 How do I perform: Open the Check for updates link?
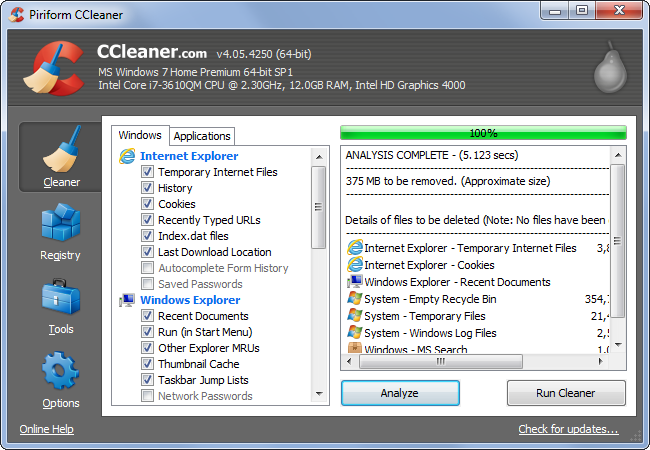pos(568,429)
